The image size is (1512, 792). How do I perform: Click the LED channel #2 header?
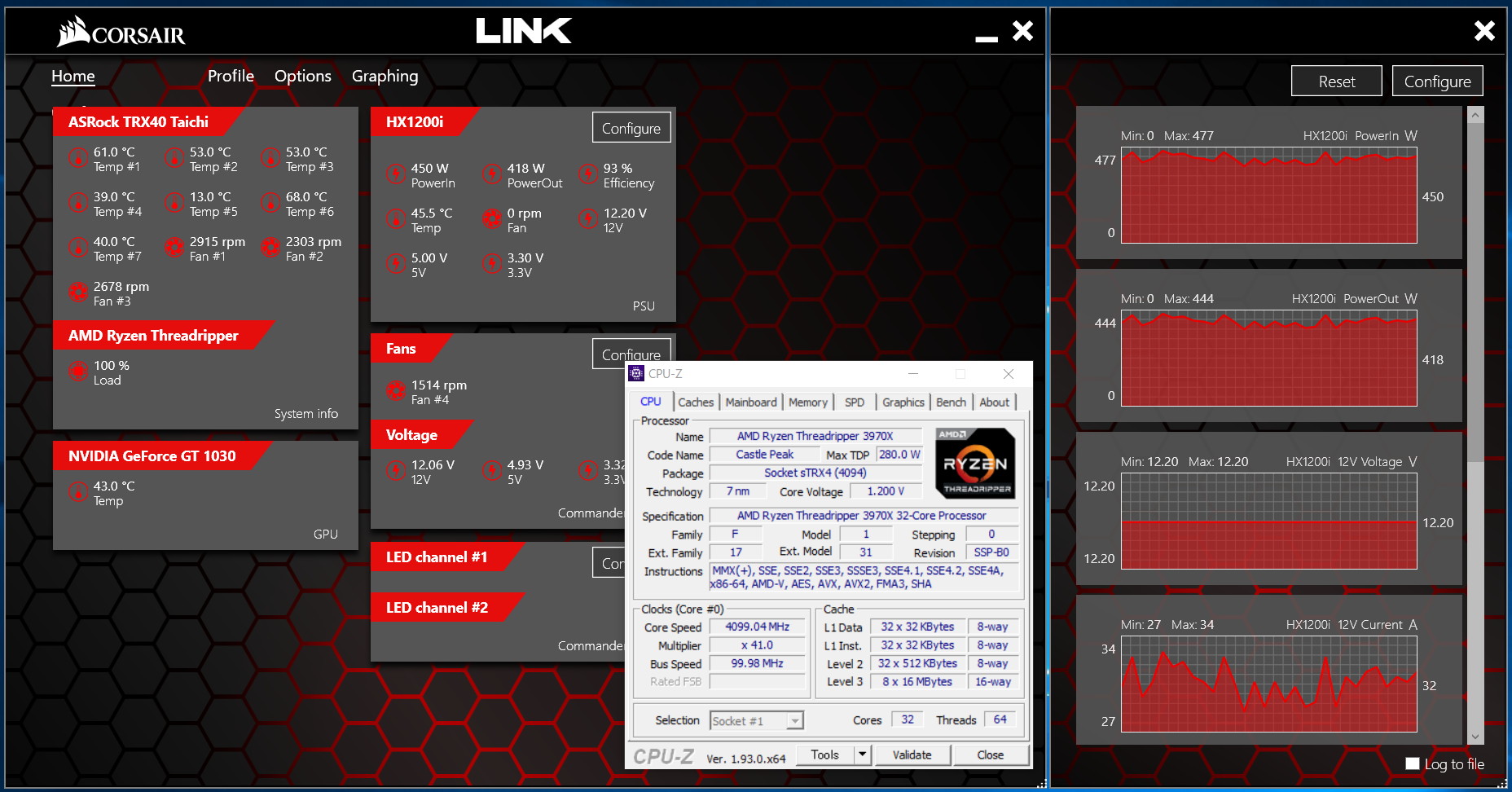tap(446, 607)
